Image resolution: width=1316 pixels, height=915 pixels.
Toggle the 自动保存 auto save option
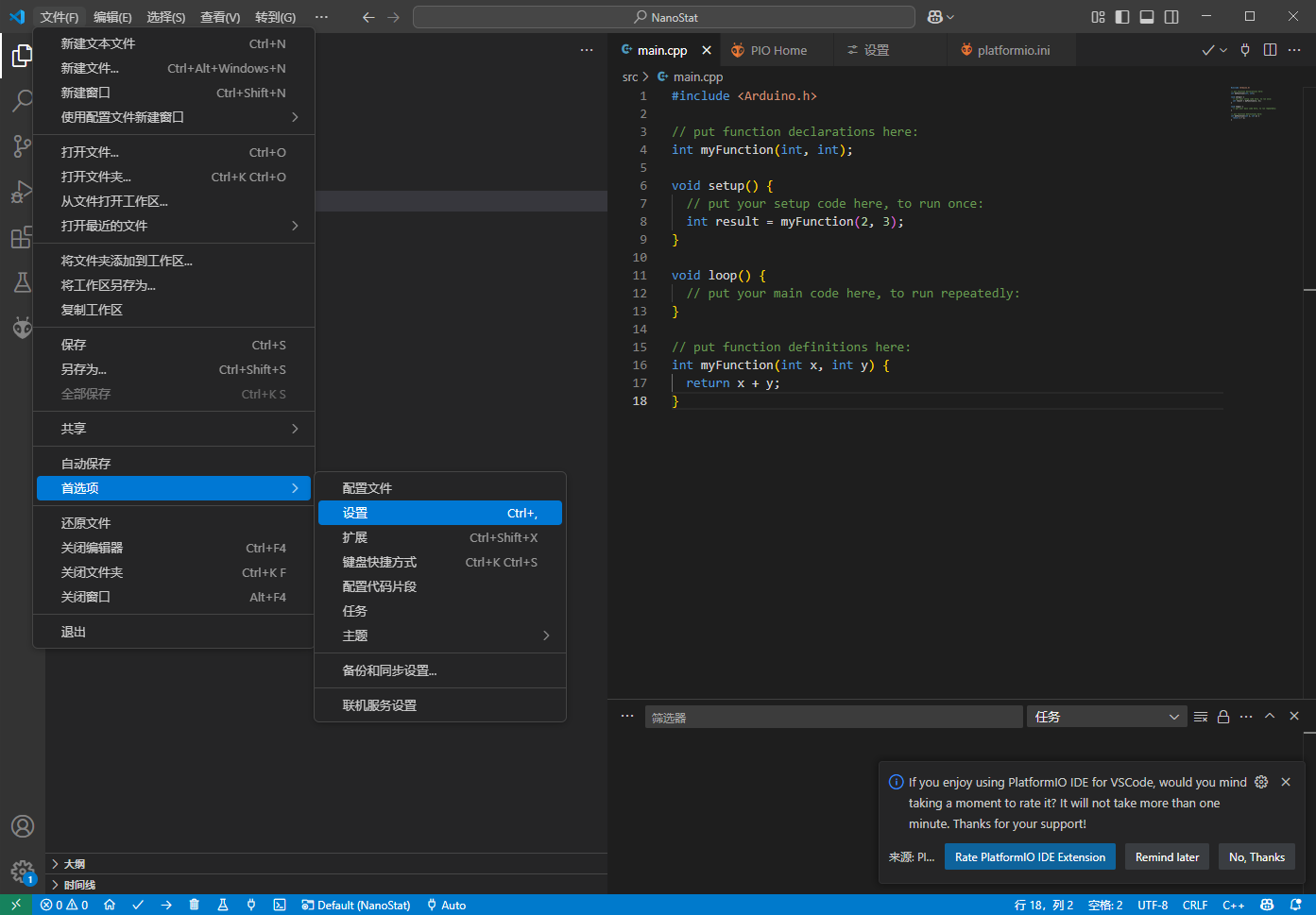pyautogui.click(x=174, y=464)
